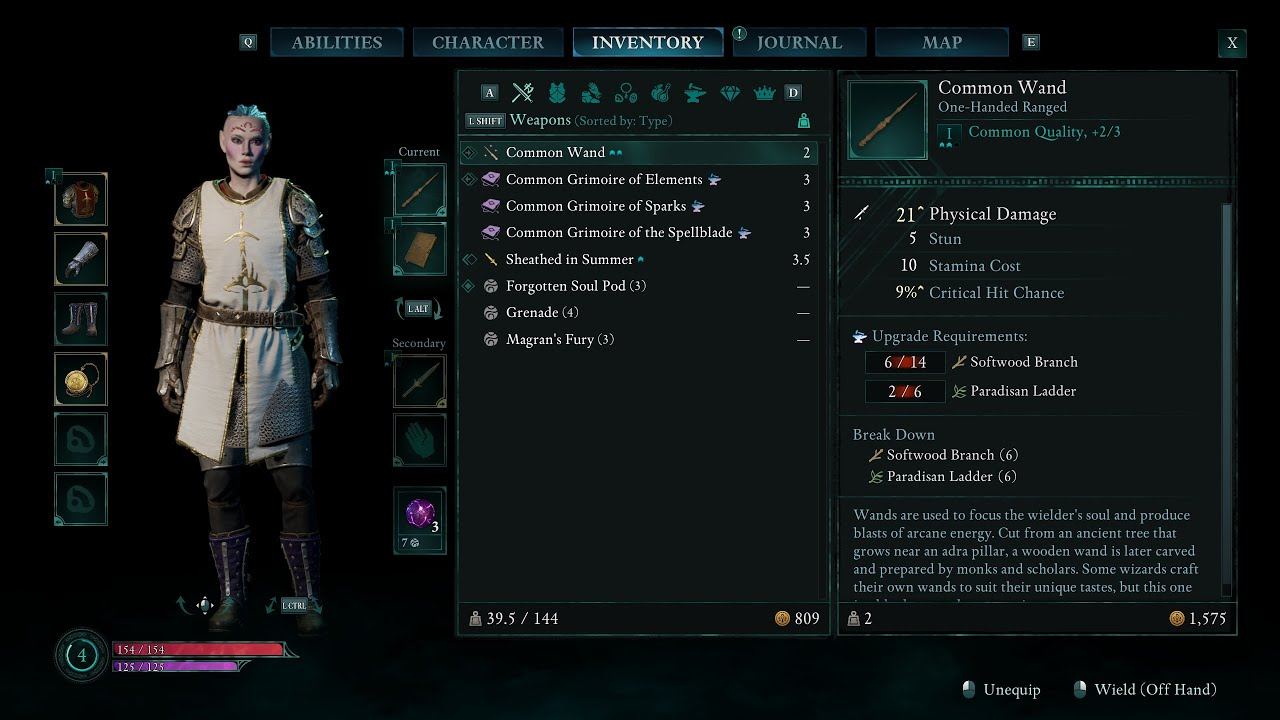1280x720 pixels.
Task: Open the Journal tab
Action: point(799,42)
